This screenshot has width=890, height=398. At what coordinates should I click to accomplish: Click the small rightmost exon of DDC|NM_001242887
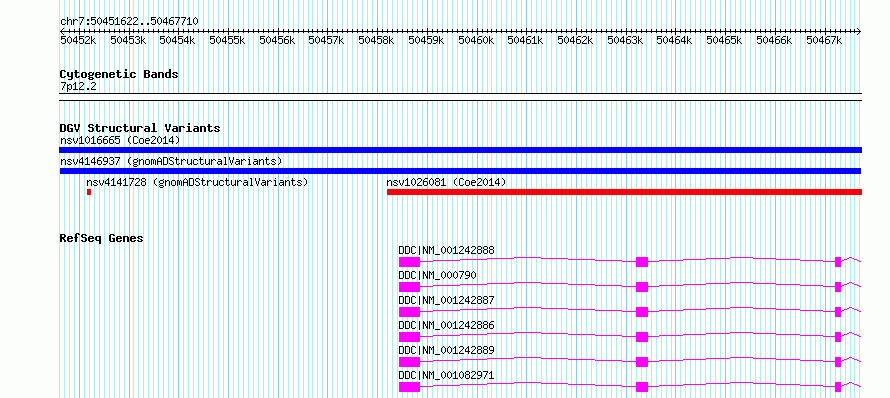click(x=838, y=312)
